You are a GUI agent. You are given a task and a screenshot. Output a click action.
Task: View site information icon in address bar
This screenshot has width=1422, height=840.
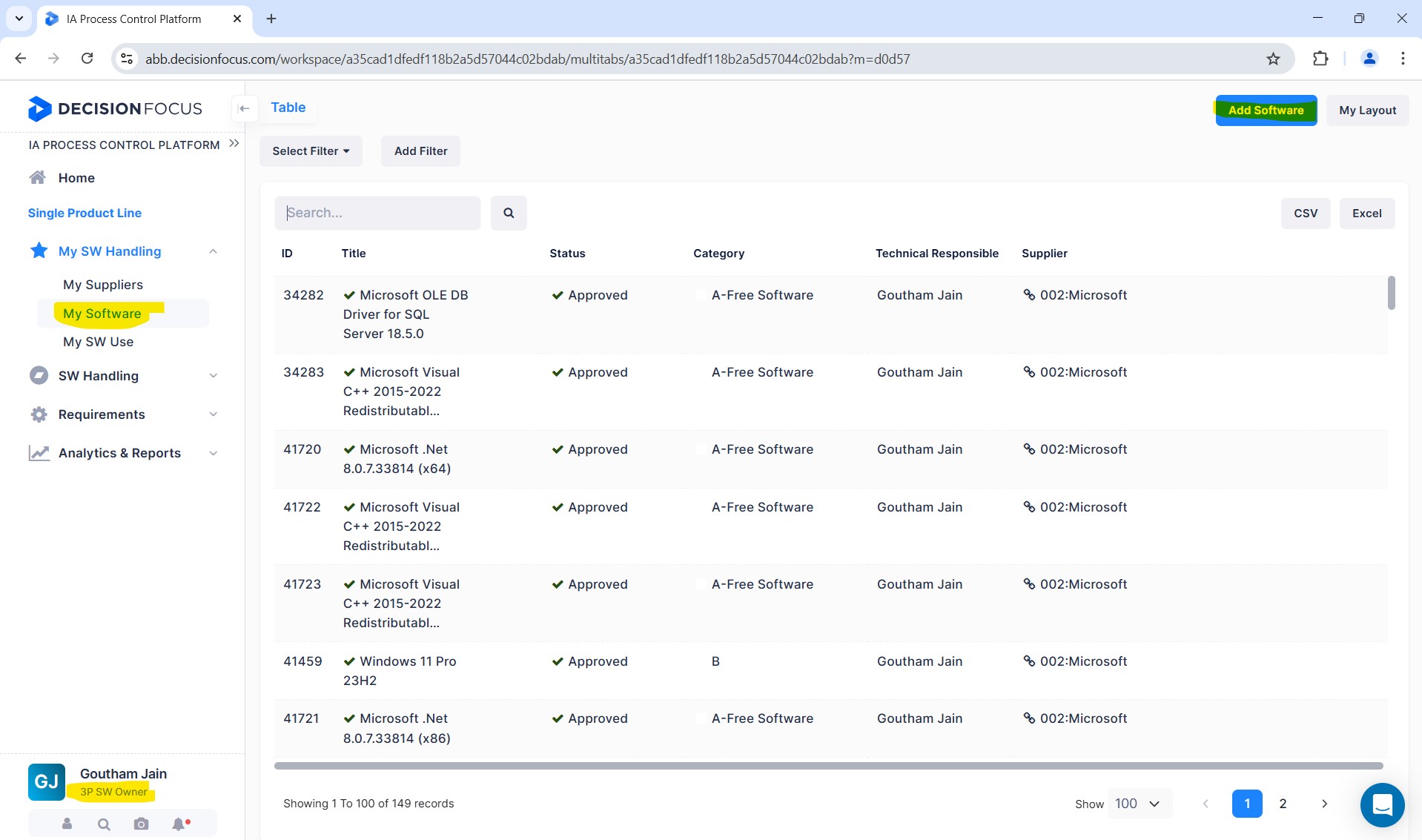[x=127, y=59]
